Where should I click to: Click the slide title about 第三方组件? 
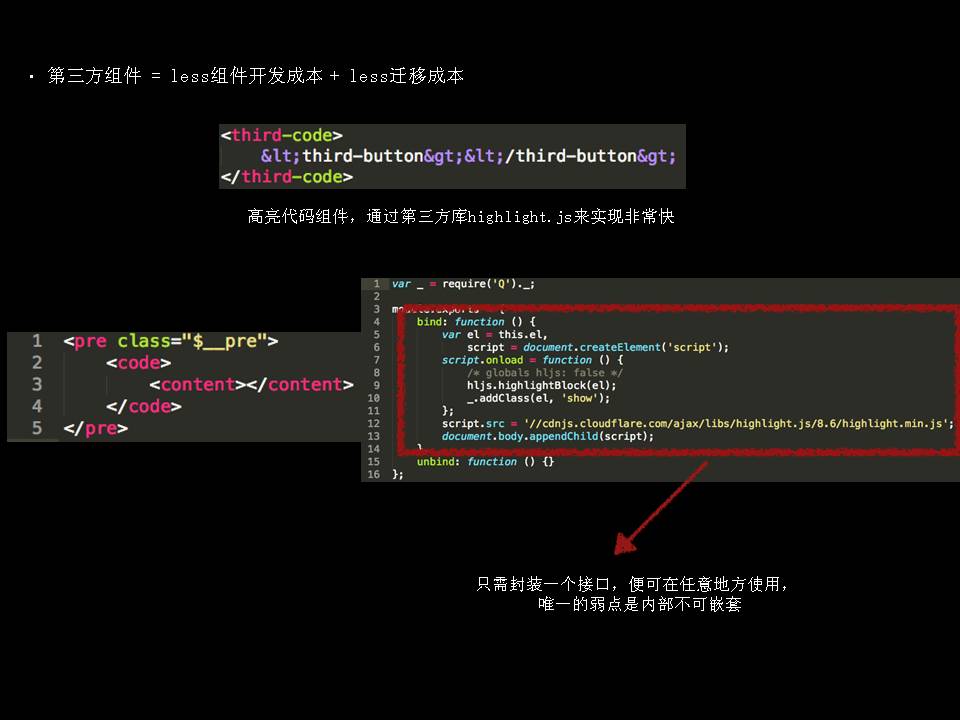[255, 76]
